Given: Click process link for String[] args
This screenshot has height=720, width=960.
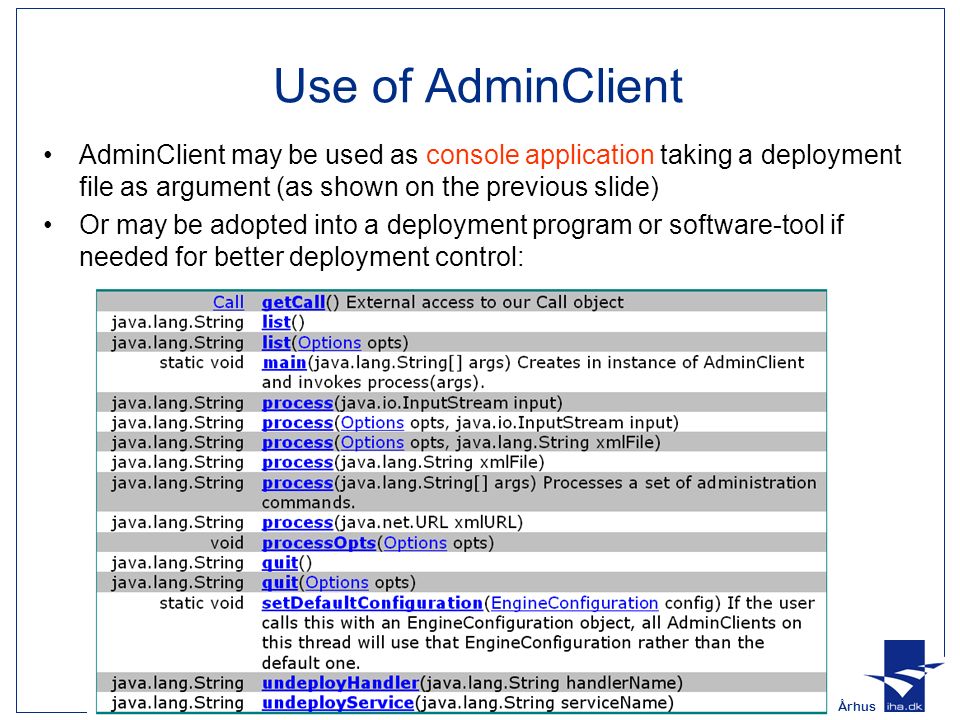Looking at the screenshot, I should pos(298,483).
